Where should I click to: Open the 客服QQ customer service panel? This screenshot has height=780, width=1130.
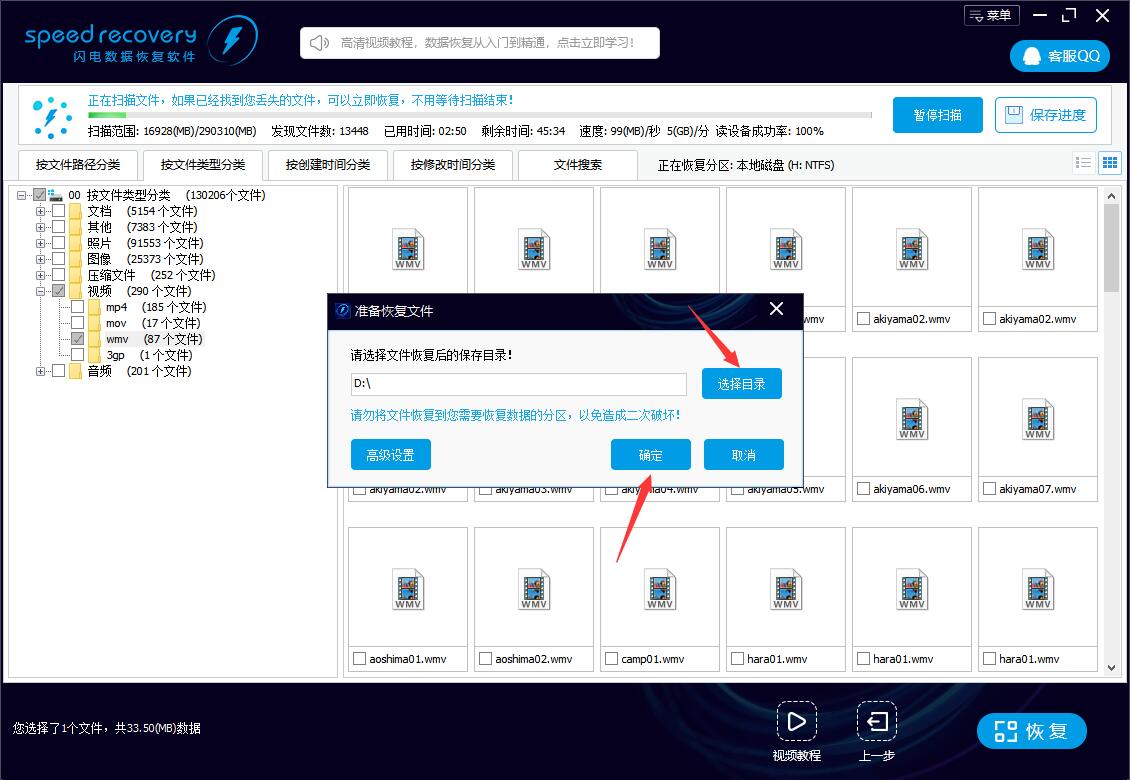[1059, 55]
